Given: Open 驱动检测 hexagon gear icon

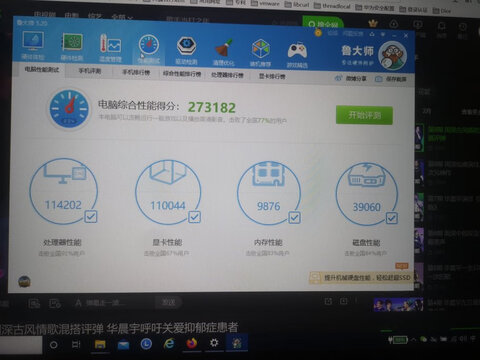Looking at the screenshot, I should pyautogui.click(x=186, y=50).
